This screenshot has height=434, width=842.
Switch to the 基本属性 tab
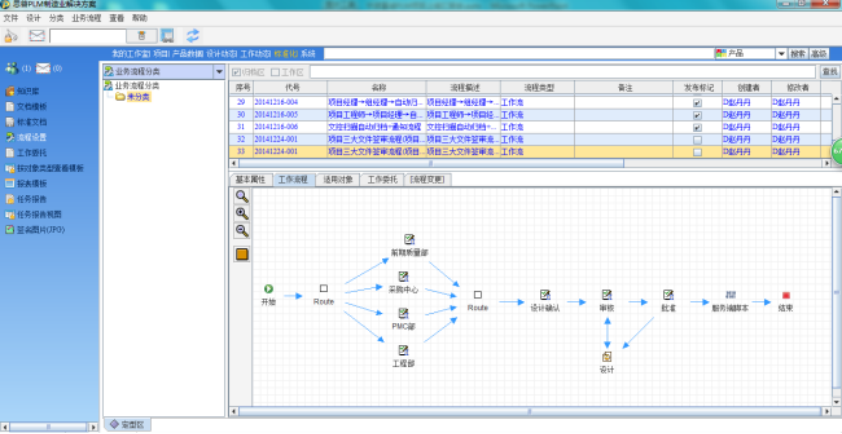click(251, 180)
